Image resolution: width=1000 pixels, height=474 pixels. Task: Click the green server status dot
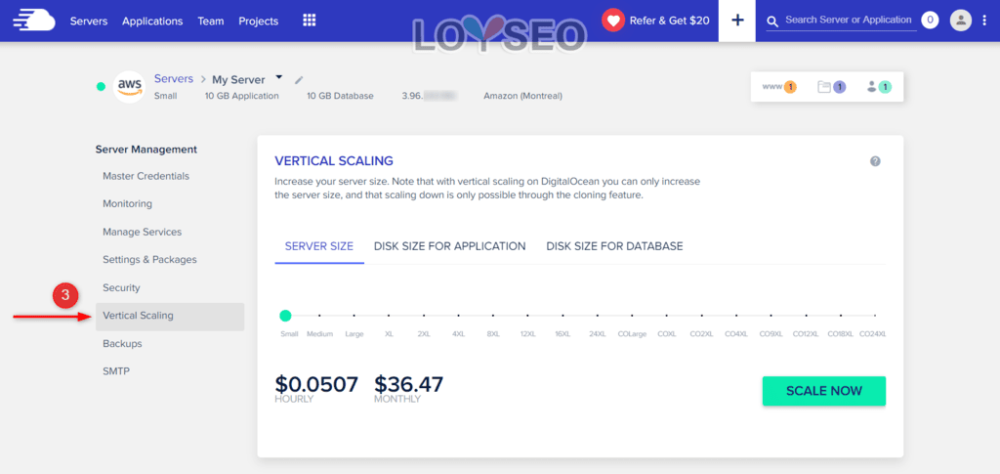(x=101, y=87)
